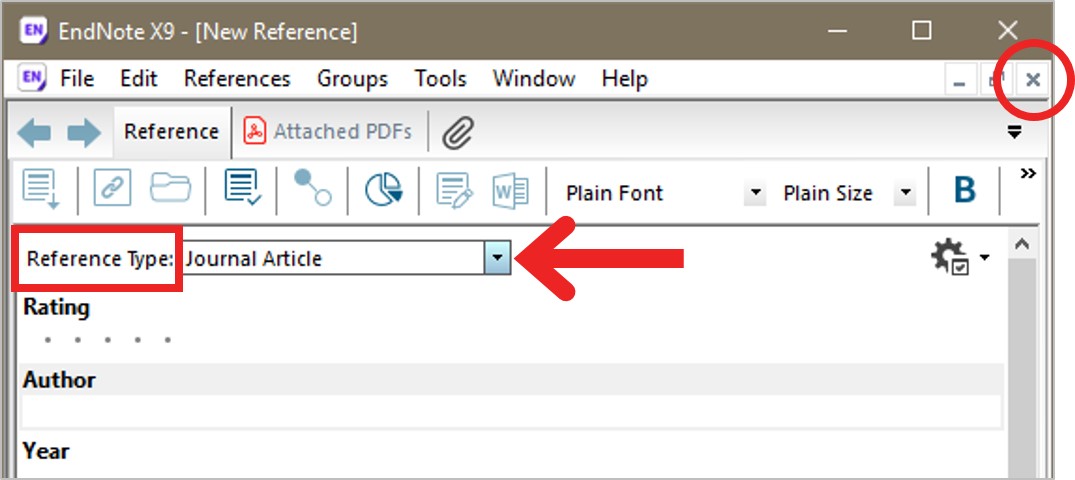1075x480 pixels.
Task: Toggle Bold text formatting
Action: 965,190
